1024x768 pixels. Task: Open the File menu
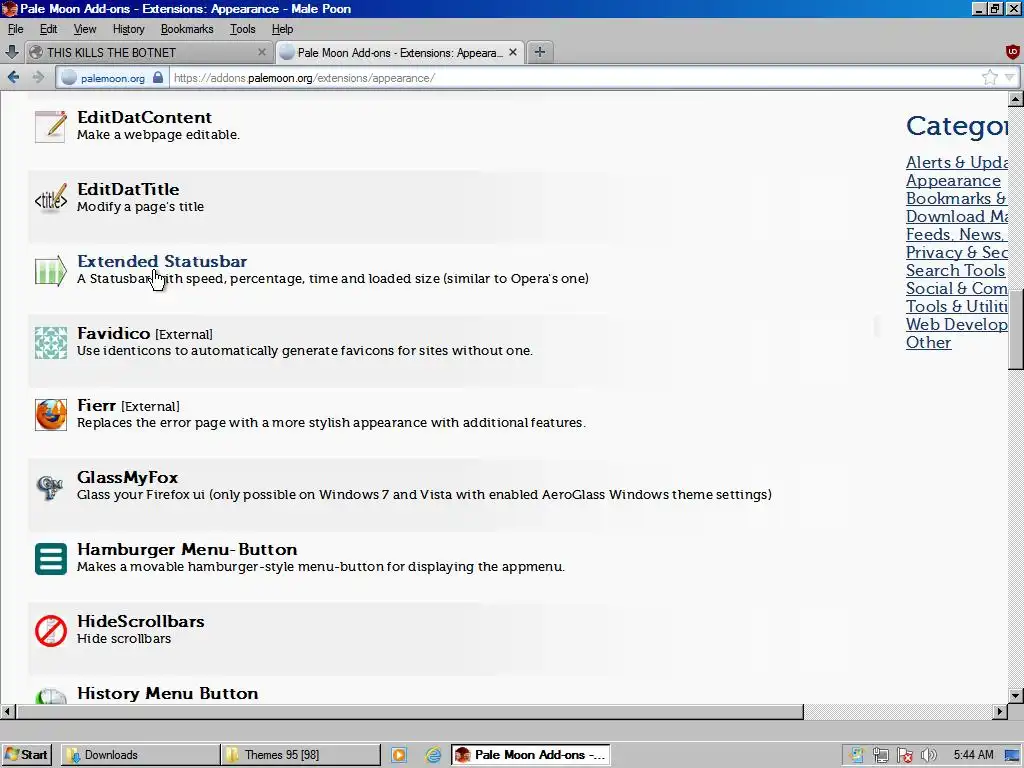click(16, 29)
